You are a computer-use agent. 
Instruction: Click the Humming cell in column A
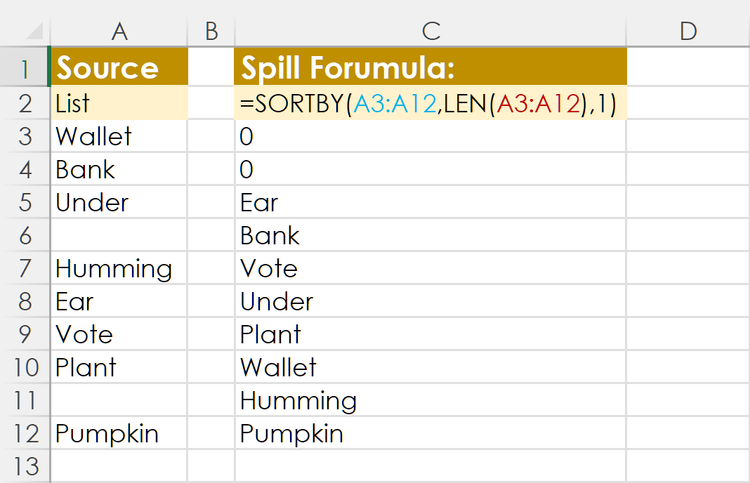tap(119, 268)
